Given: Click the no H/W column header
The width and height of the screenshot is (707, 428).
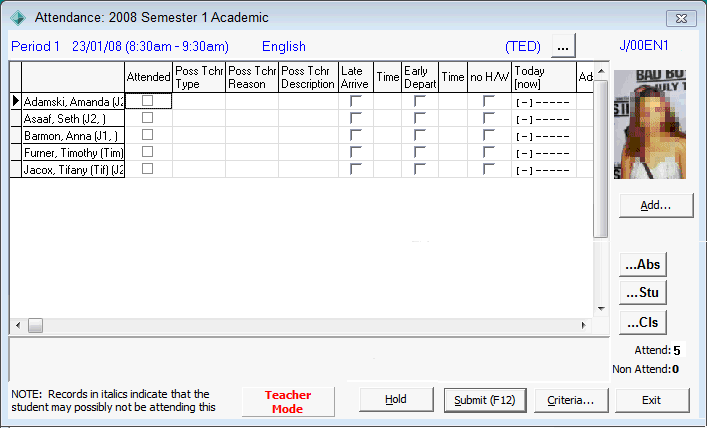Looking at the screenshot, I should coord(489,77).
